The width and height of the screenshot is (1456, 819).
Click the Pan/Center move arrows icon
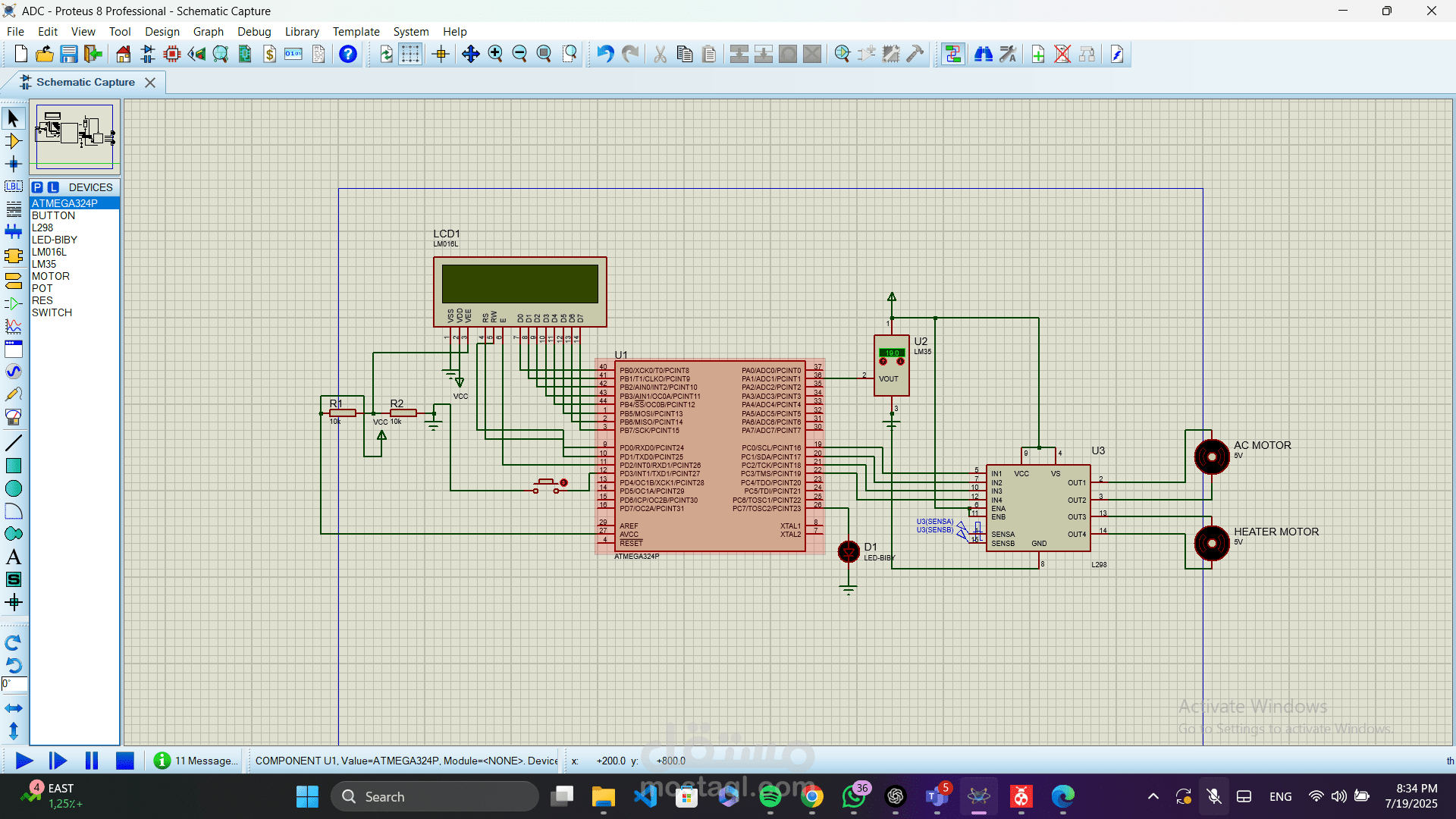point(471,54)
